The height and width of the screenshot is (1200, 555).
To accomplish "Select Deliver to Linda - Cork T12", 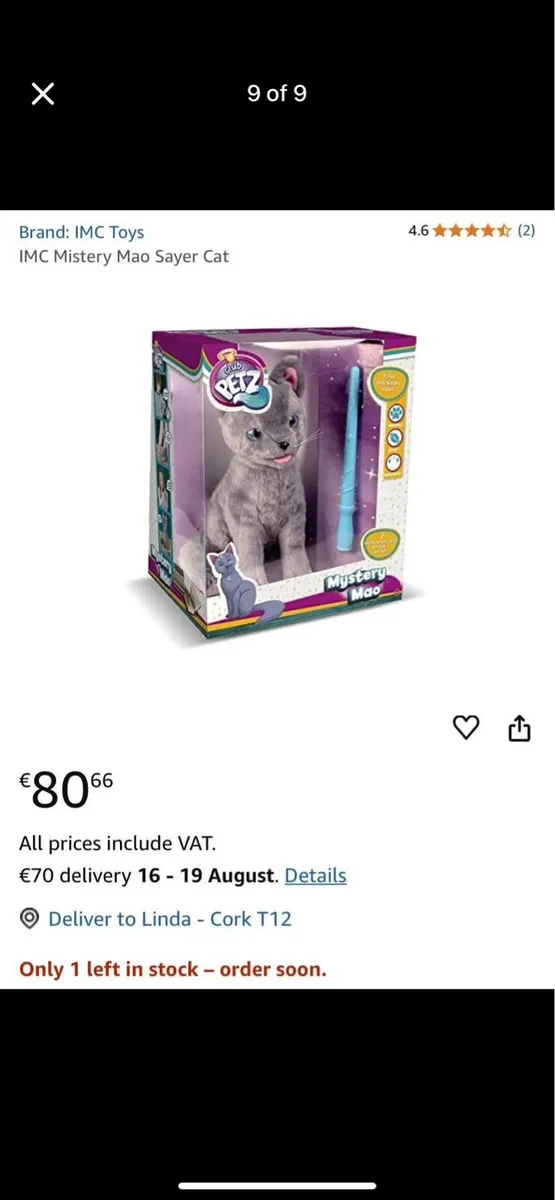I will 170,918.
